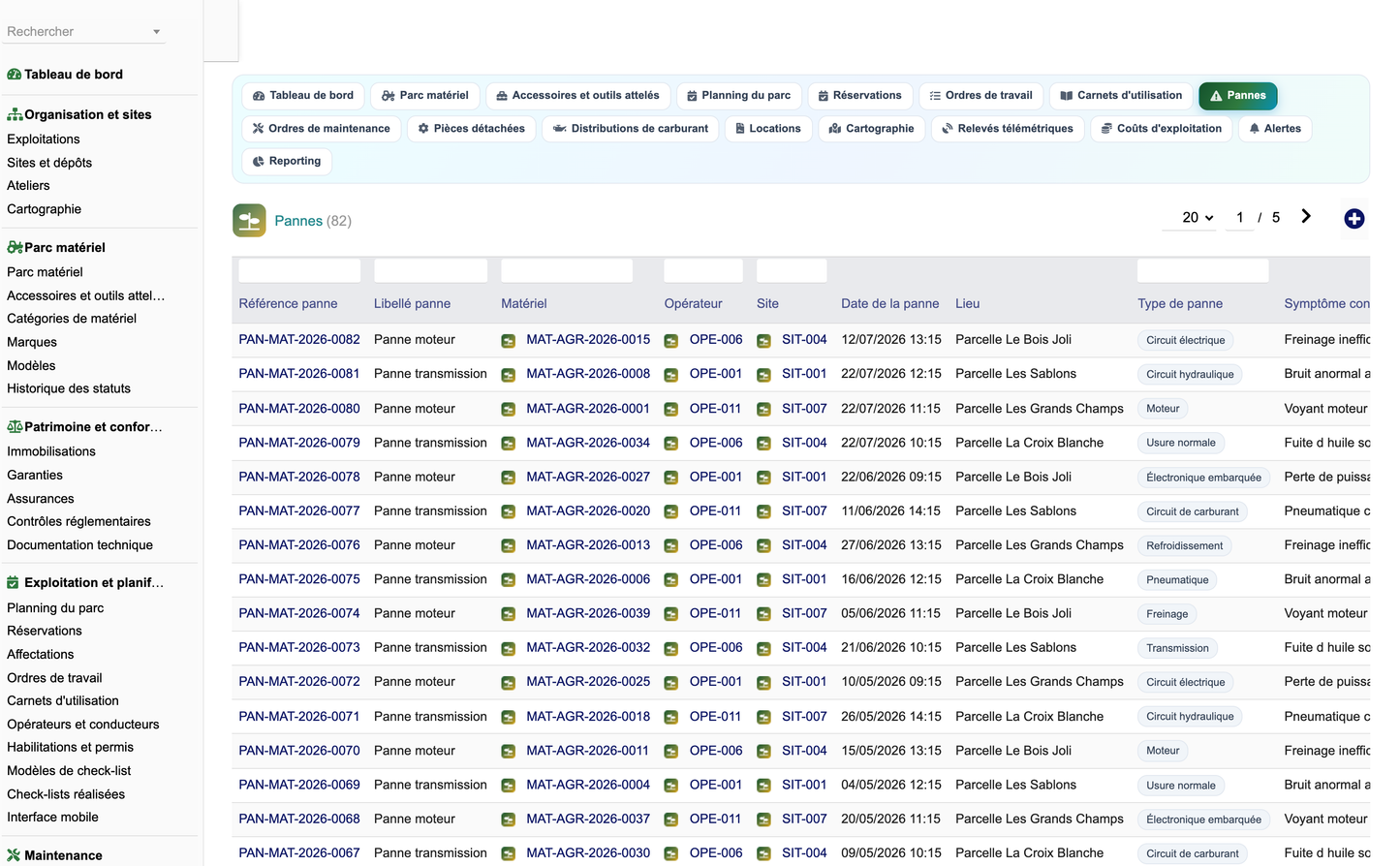Click site icon in PAN-MAT-2026-0077 row

[x=763, y=511]
